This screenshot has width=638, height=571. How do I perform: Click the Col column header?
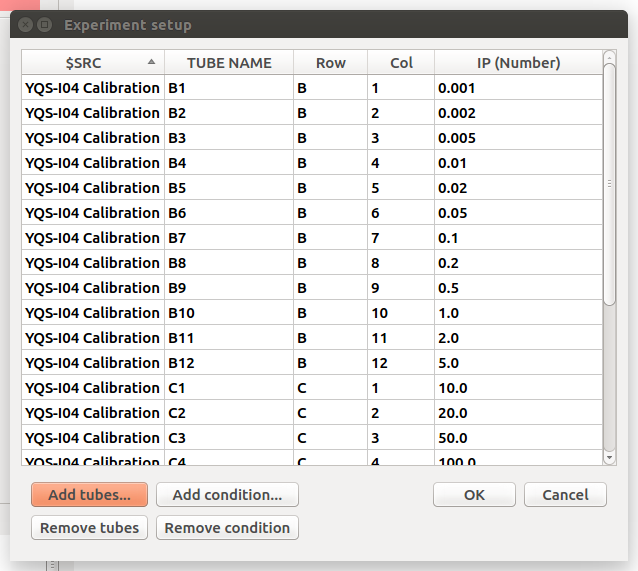coord(401,63)
